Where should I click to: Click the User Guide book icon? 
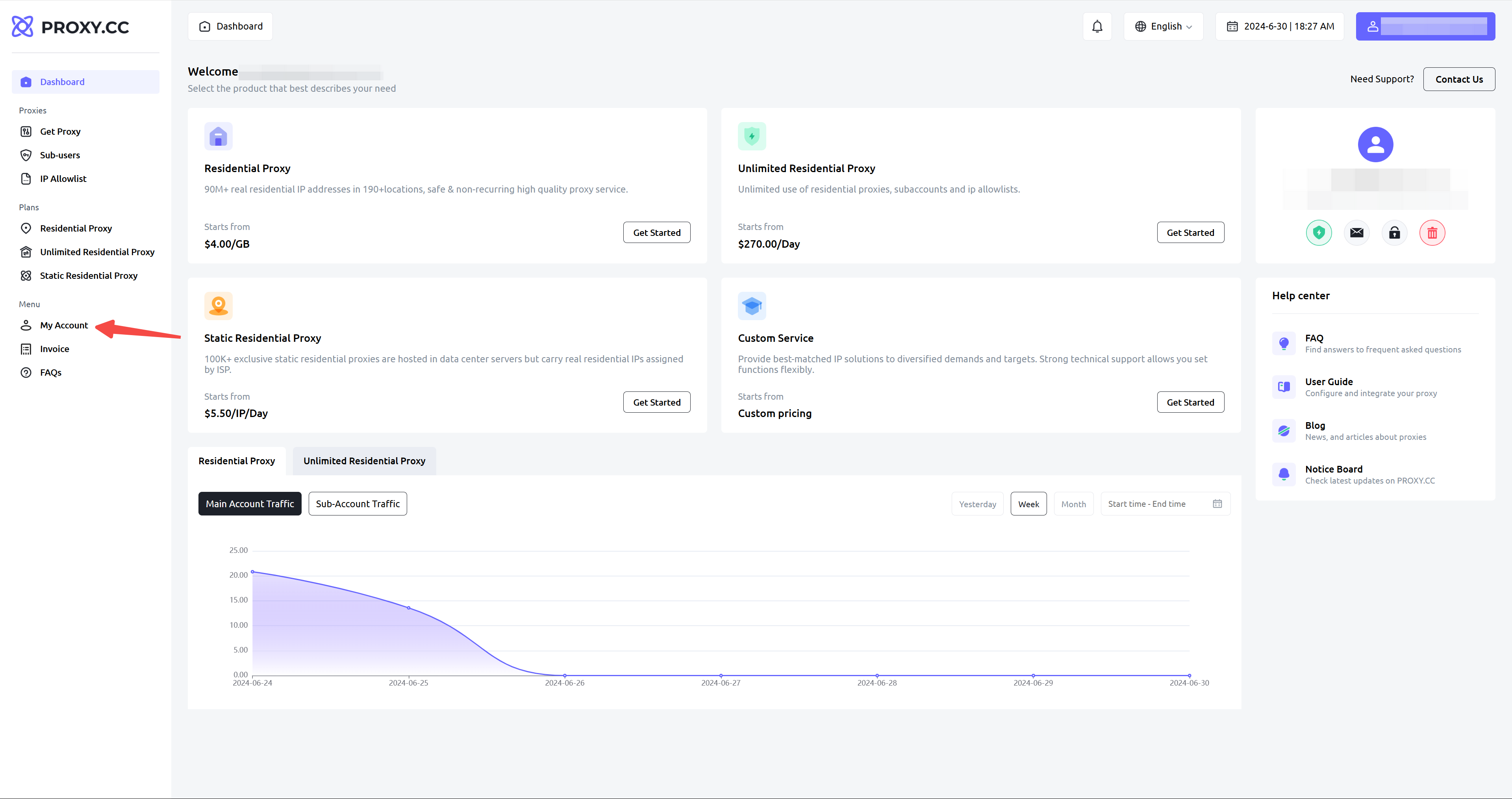[1284, 387]
